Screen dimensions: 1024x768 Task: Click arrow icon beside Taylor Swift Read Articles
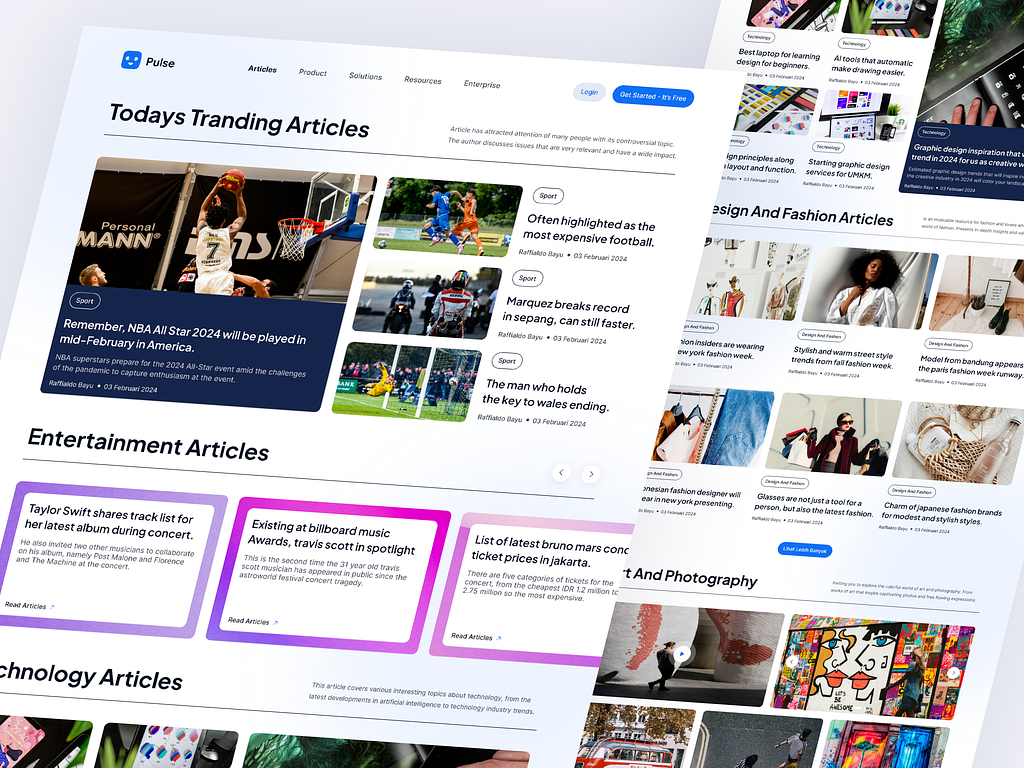click(x=52, y=607)
